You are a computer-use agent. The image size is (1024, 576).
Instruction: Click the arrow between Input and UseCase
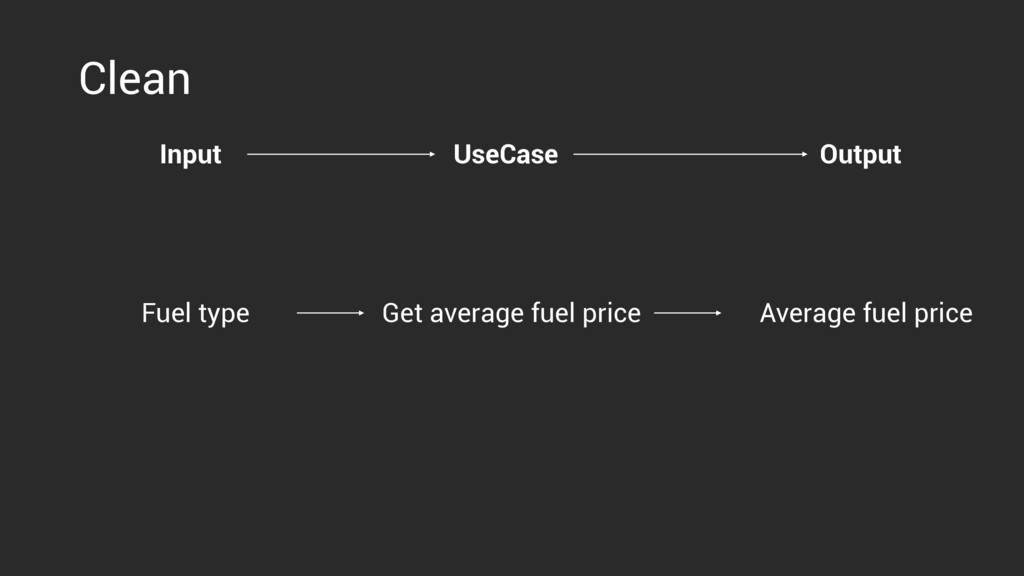[x=341, y=154]
